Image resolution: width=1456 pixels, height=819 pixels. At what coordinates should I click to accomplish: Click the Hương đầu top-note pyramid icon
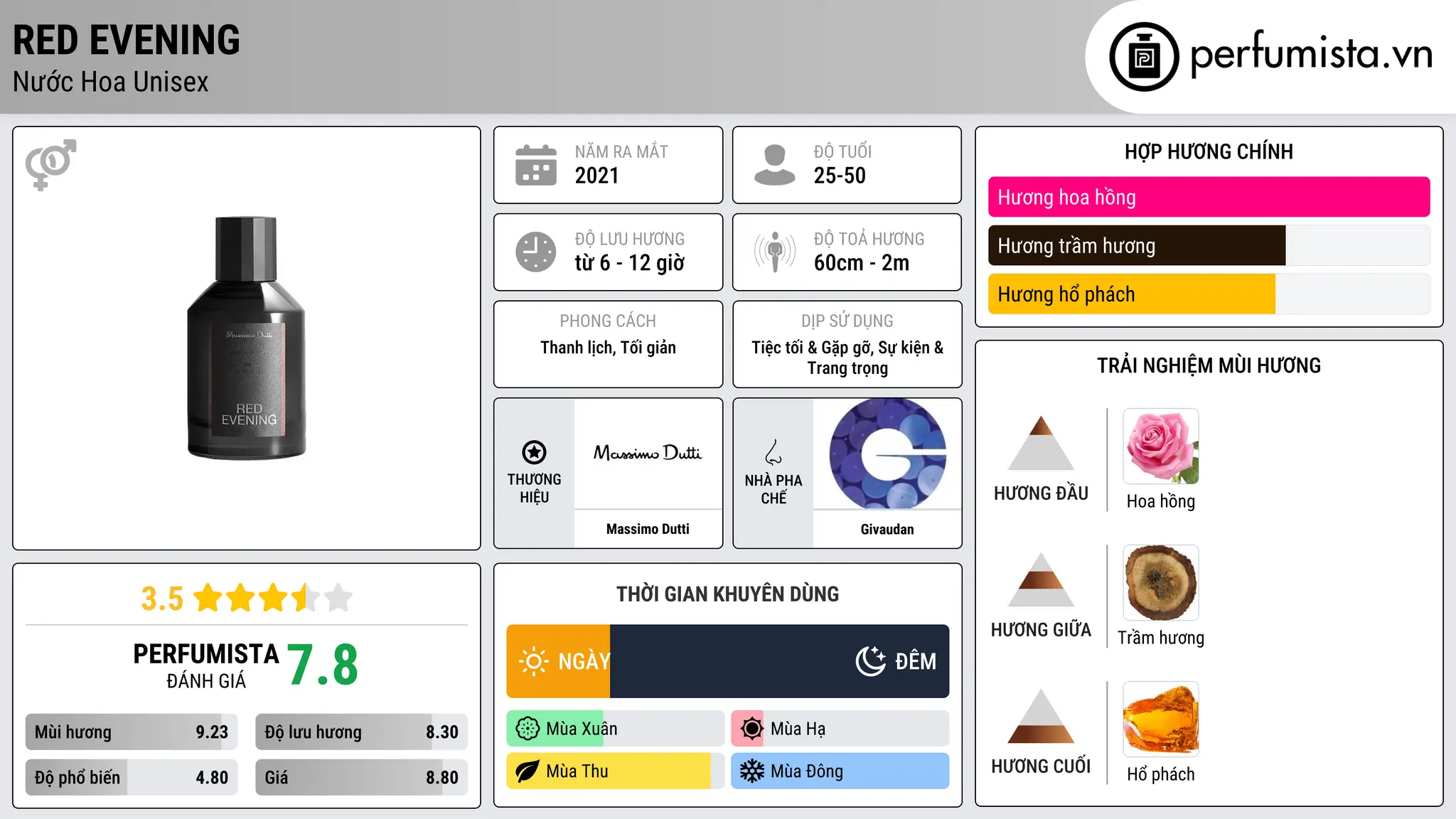[1041, 444]
